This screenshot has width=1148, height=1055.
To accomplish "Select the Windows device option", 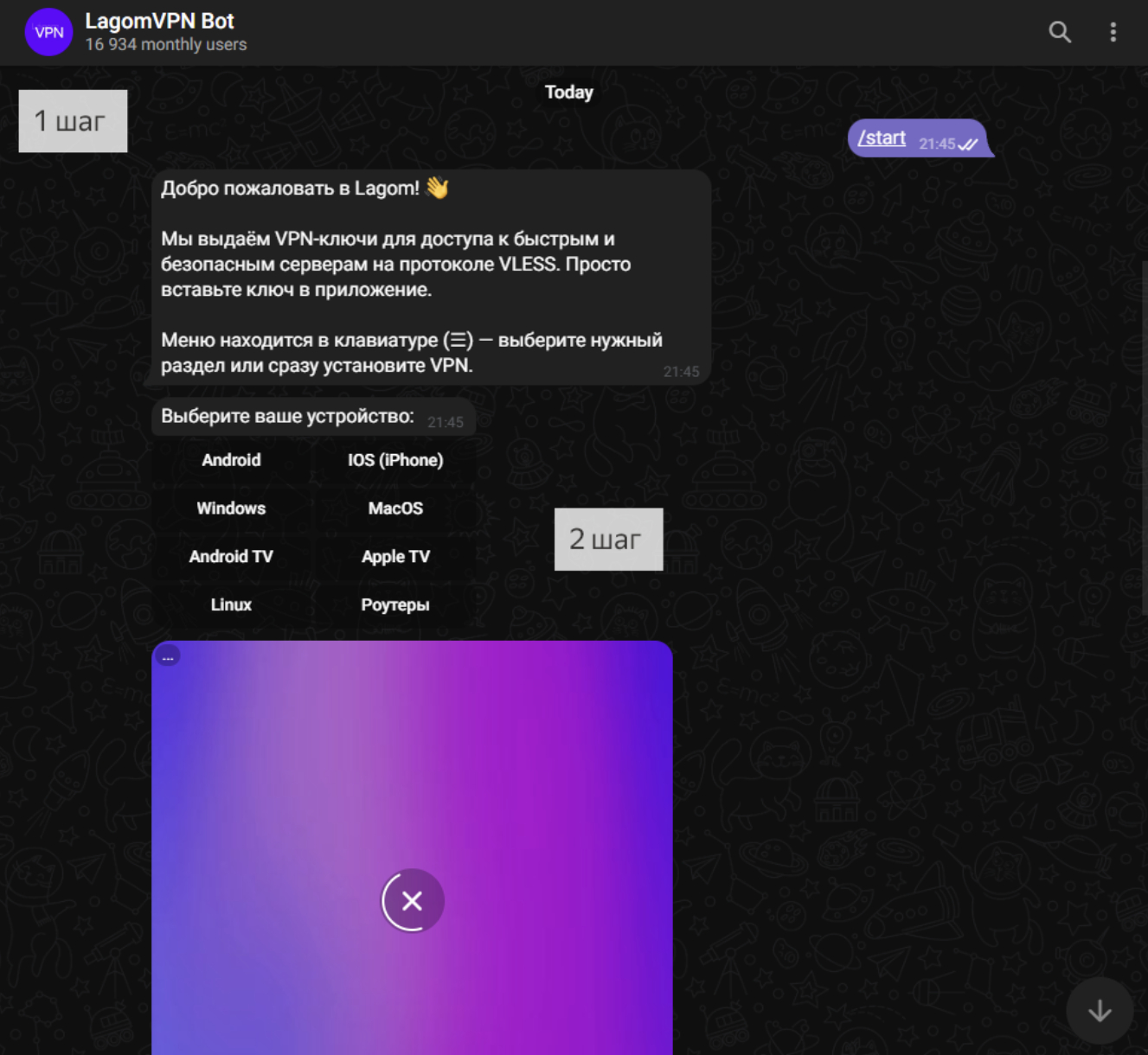I will point(231,508).
